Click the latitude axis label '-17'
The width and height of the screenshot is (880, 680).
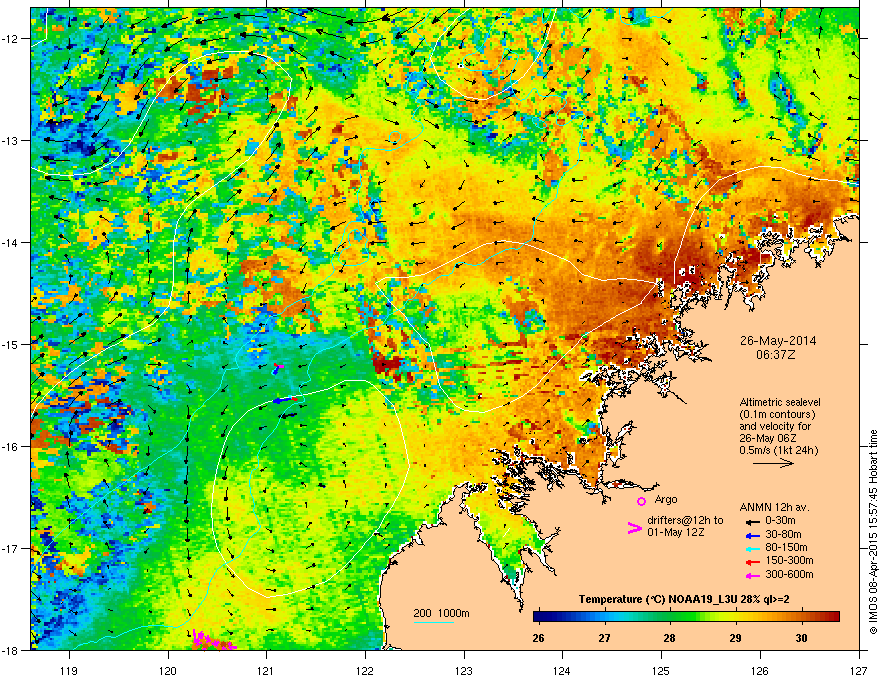pos(10,549)
